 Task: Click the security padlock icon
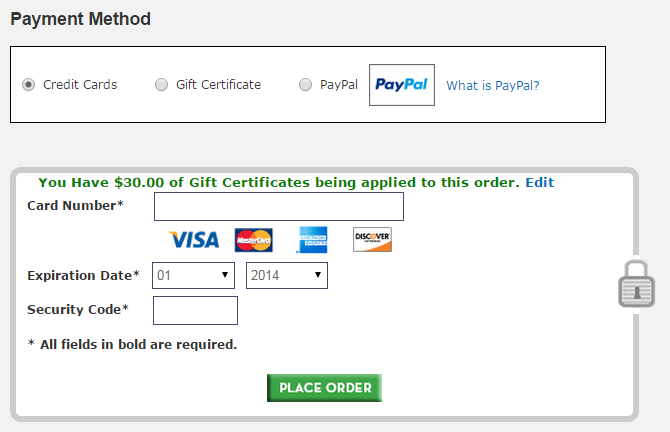(636, 284)
